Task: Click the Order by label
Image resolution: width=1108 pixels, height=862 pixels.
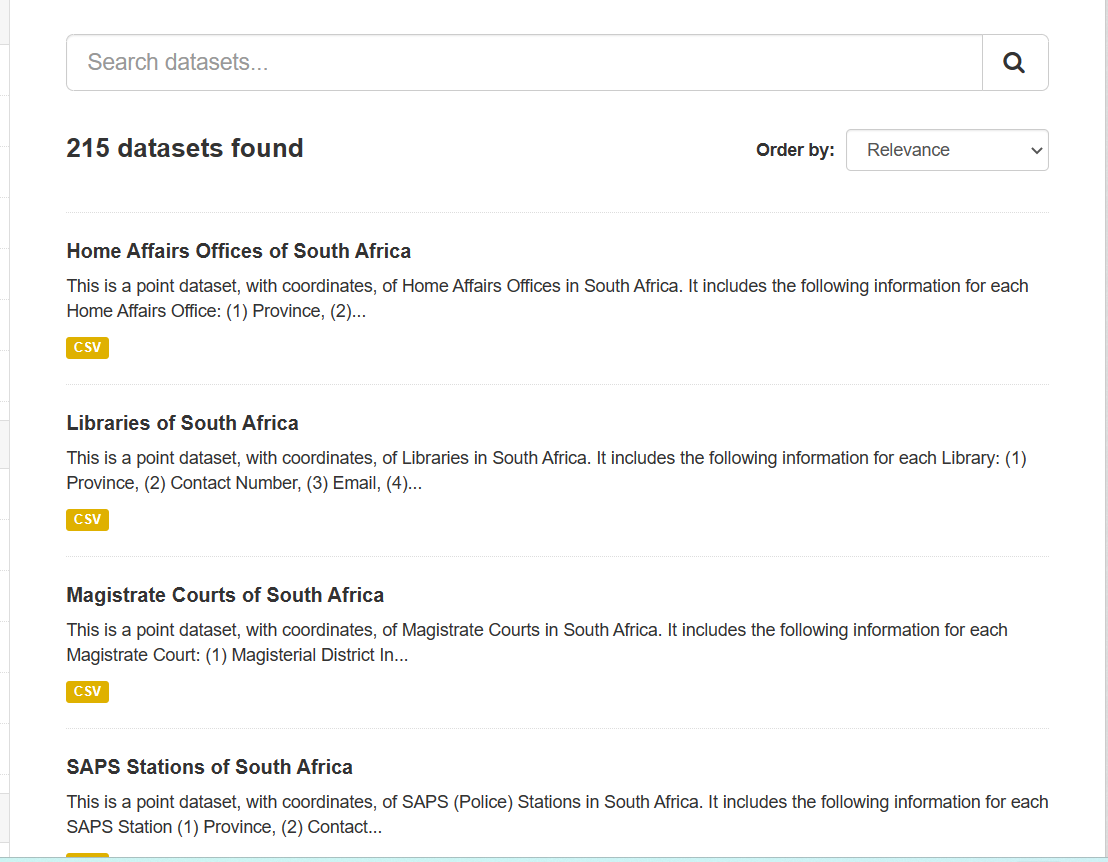Action: point(795,150)
